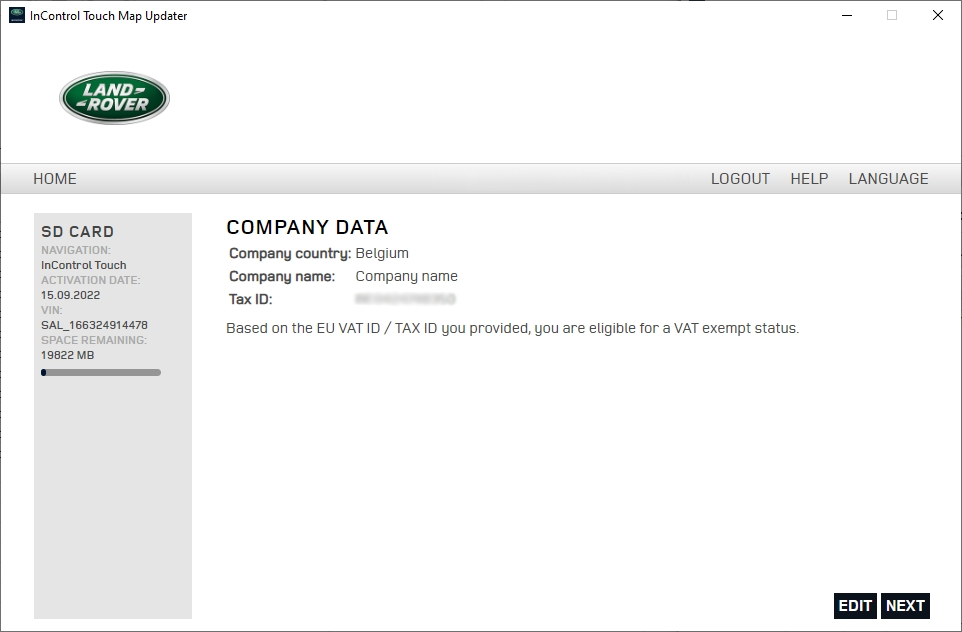This screenshot has height=632, width=962.
Task: Click the COMPANY DATA heading
Action: point(307,227)
